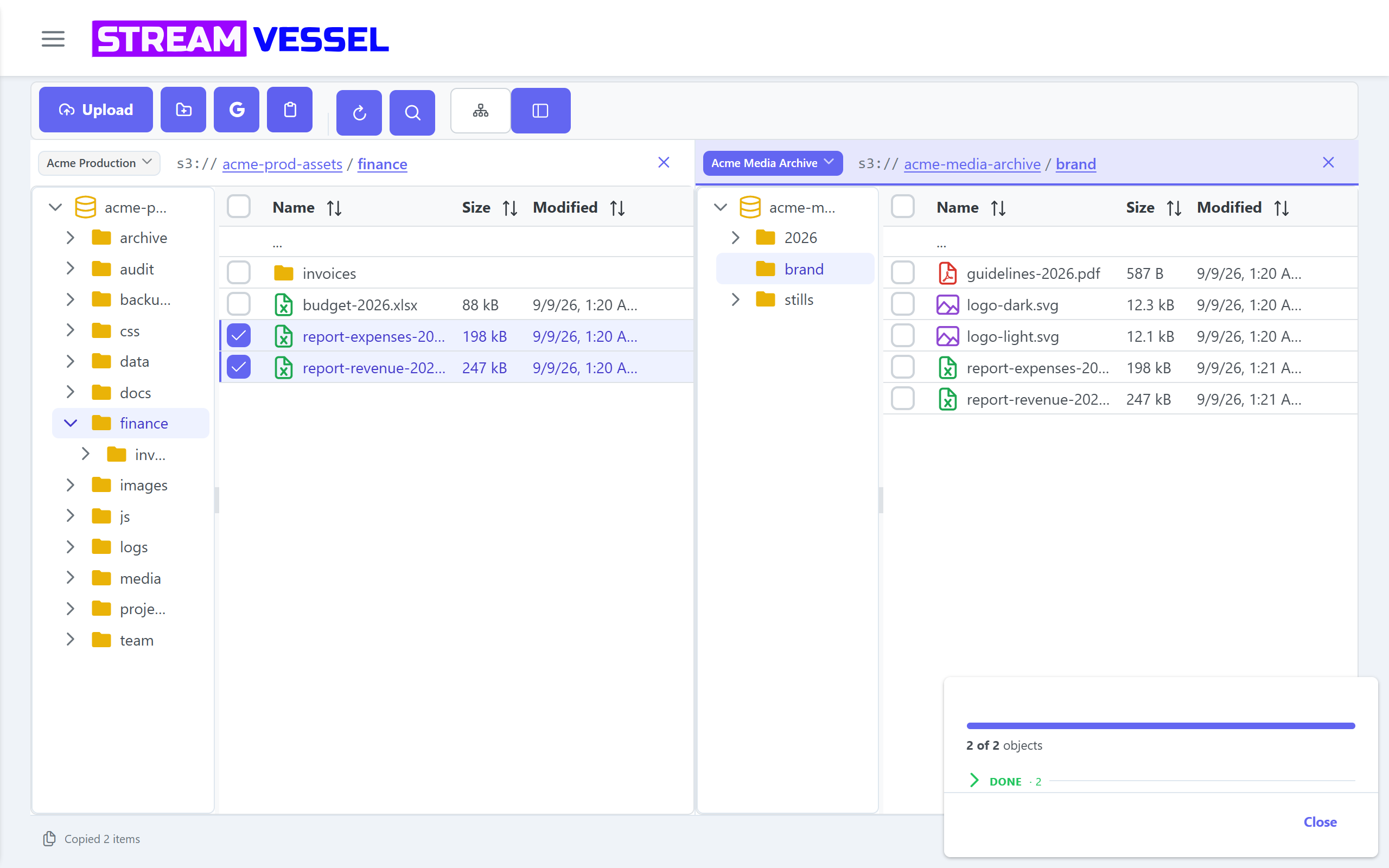Expand the stills folder in right tree
Image resolution: width=1389 pixels, height=868 pixels.
click(x=735, y=299)
